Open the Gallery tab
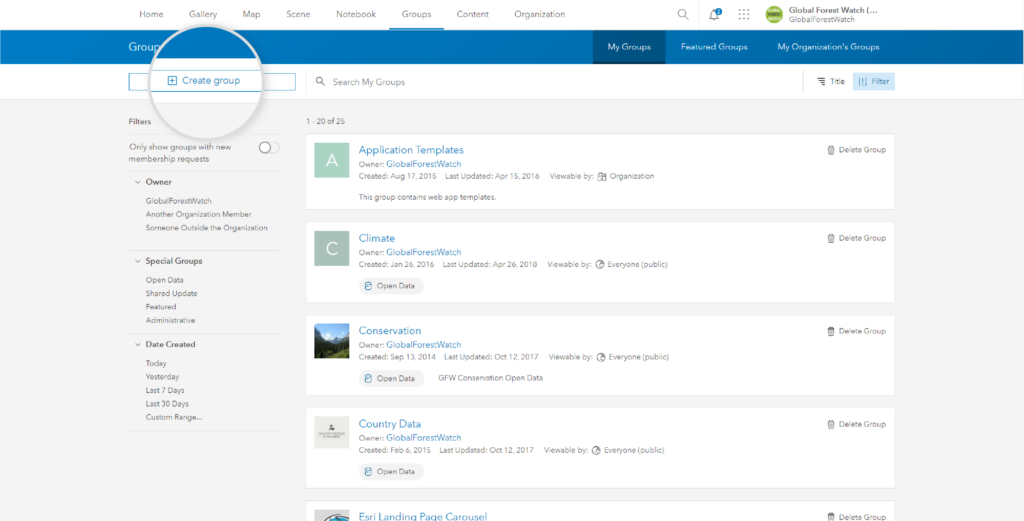1024x521 pixels. (x=203, y=14)
